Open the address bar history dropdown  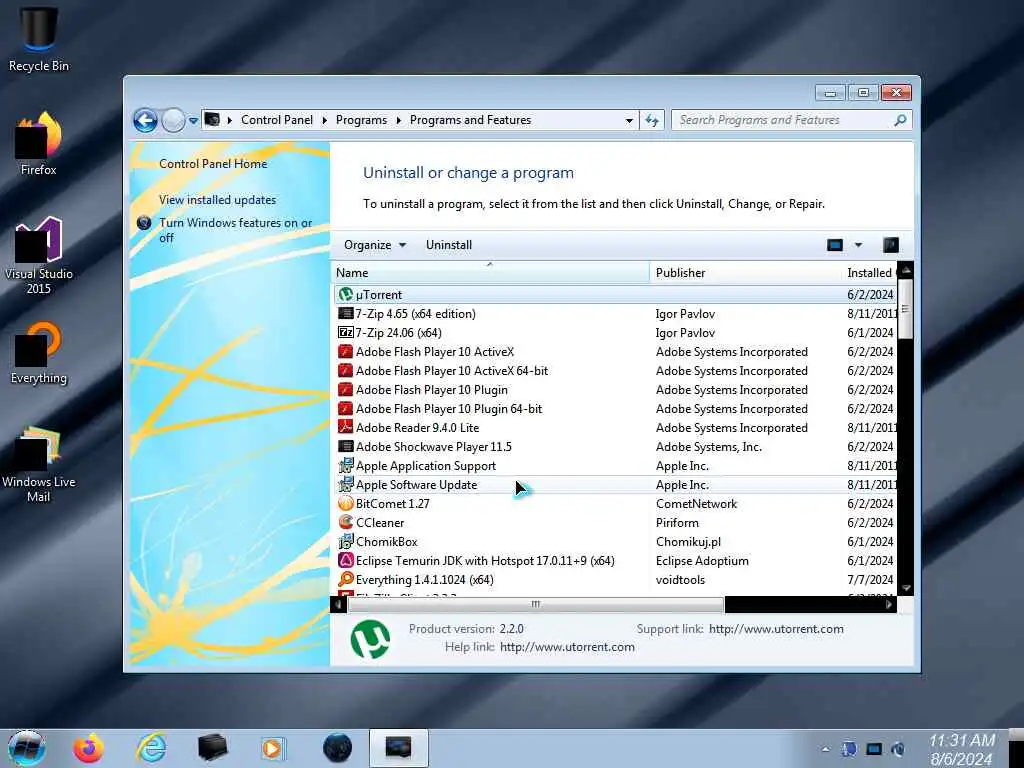629,120
